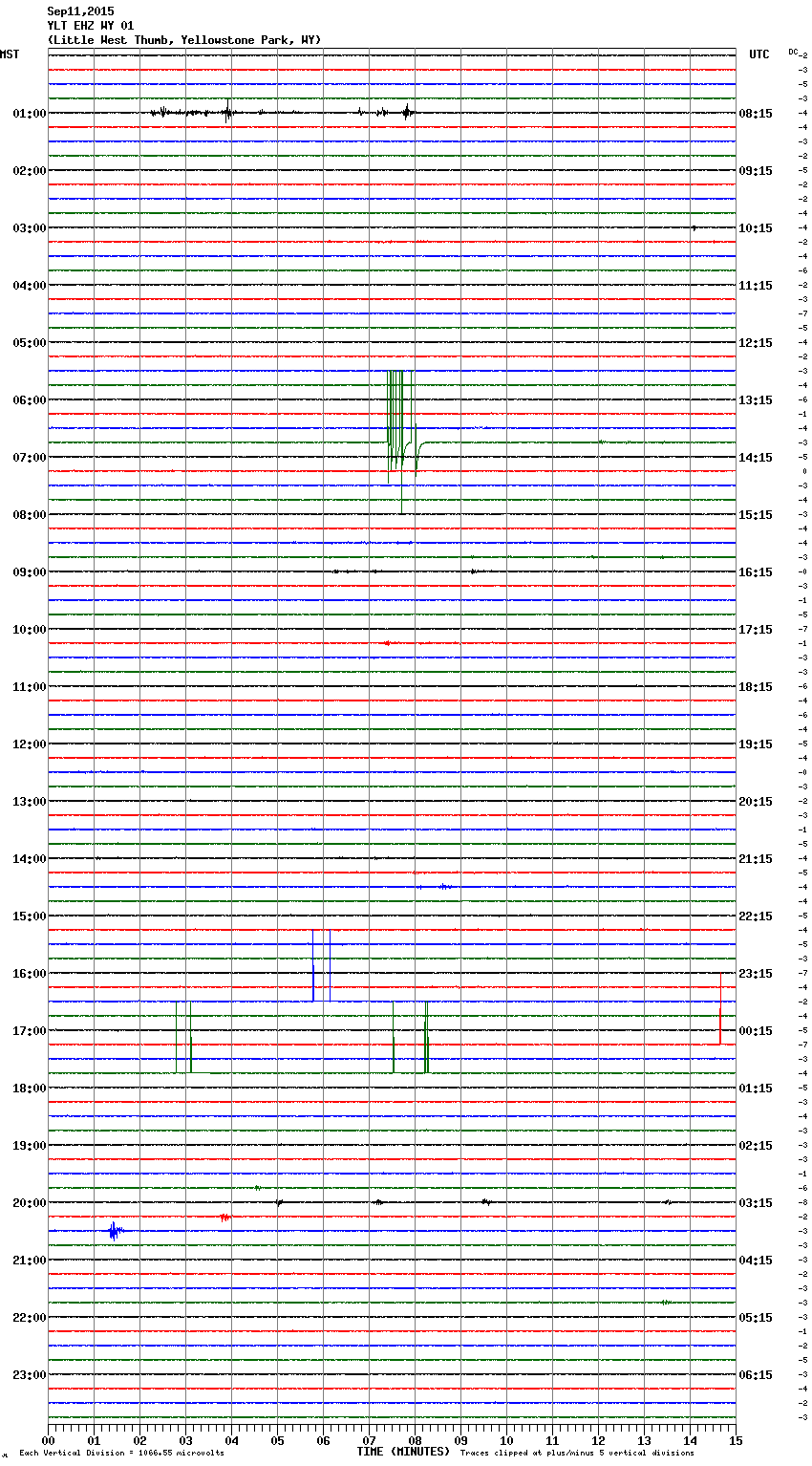Click the '05:00' MST time label
The width and height of the screenshot is (812, 1466).
[30, 343]
